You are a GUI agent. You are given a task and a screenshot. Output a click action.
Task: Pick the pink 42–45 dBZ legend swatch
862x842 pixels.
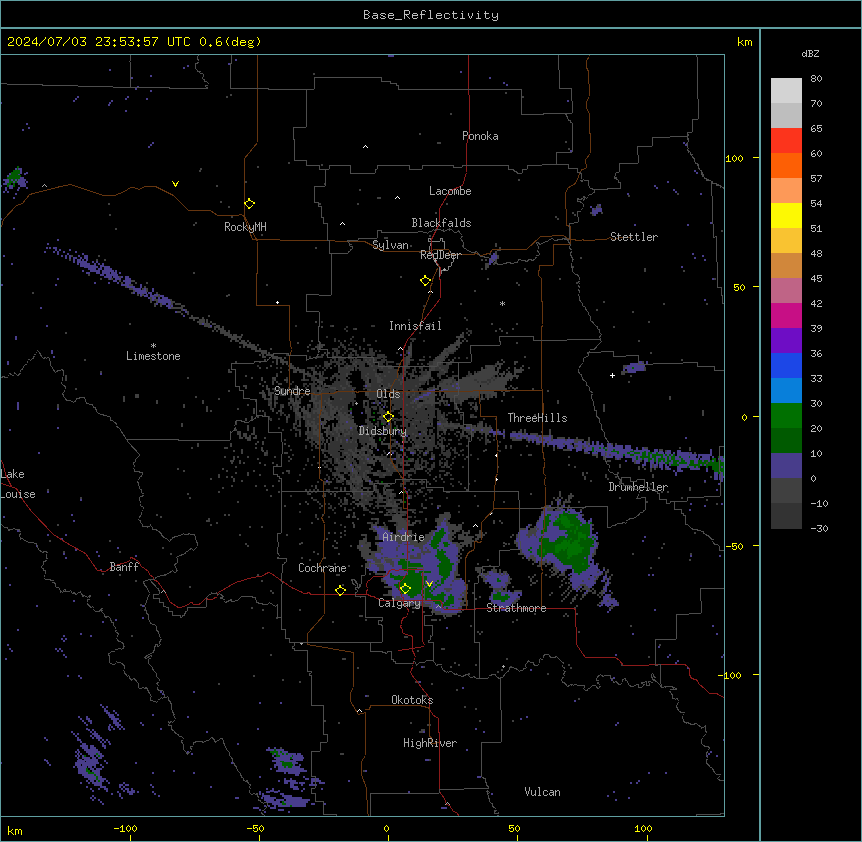coord(786,290)
